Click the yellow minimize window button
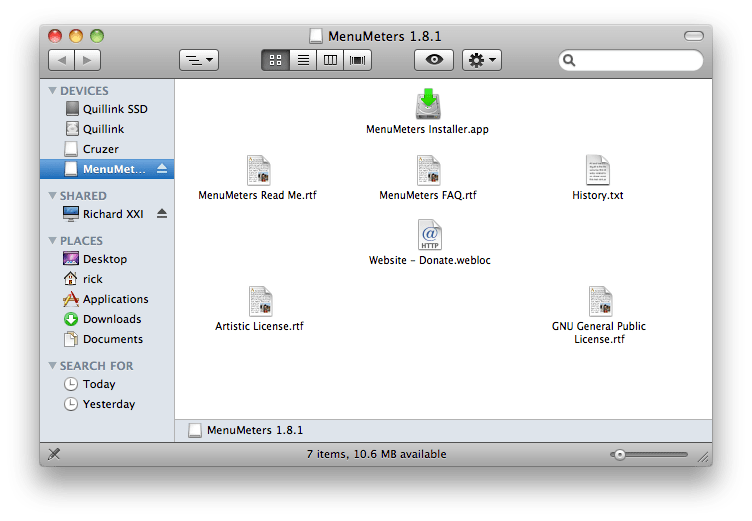 (76, 36)
